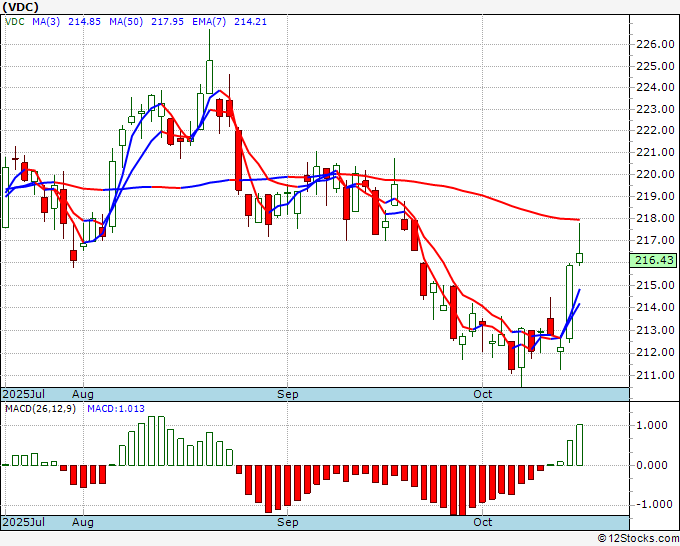Click the 218.00 price axis label
The height and width of the screenshot is (546, 680).
coord(655,219)
